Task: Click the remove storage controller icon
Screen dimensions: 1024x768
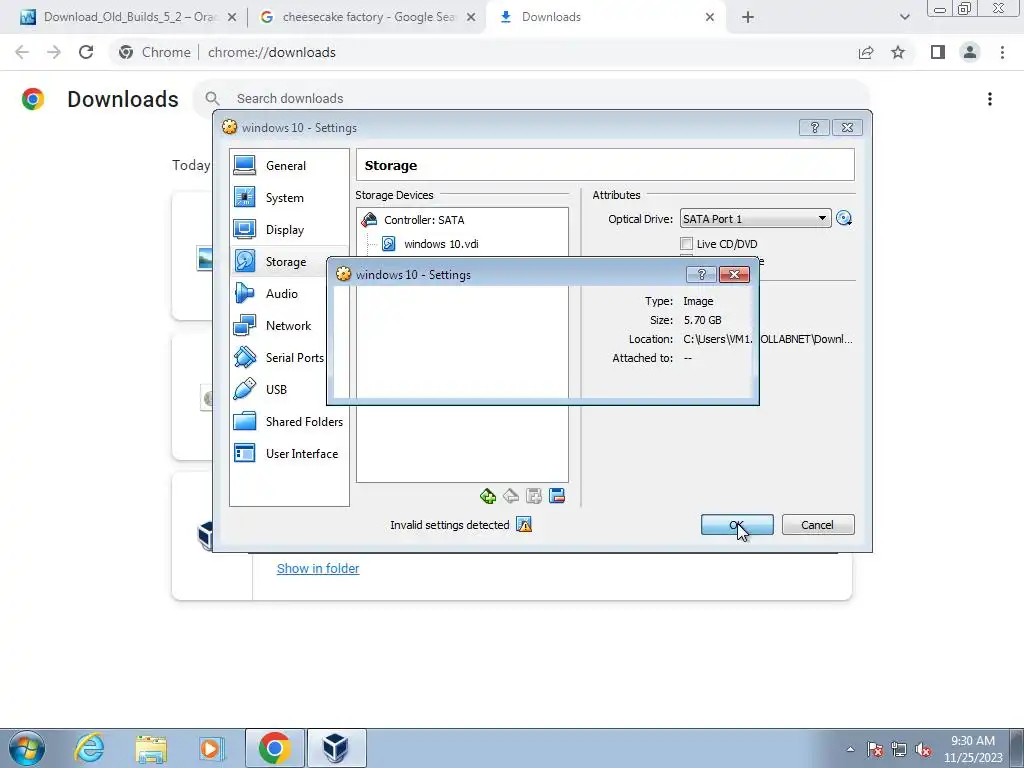Action: click(x=557, y=496)
